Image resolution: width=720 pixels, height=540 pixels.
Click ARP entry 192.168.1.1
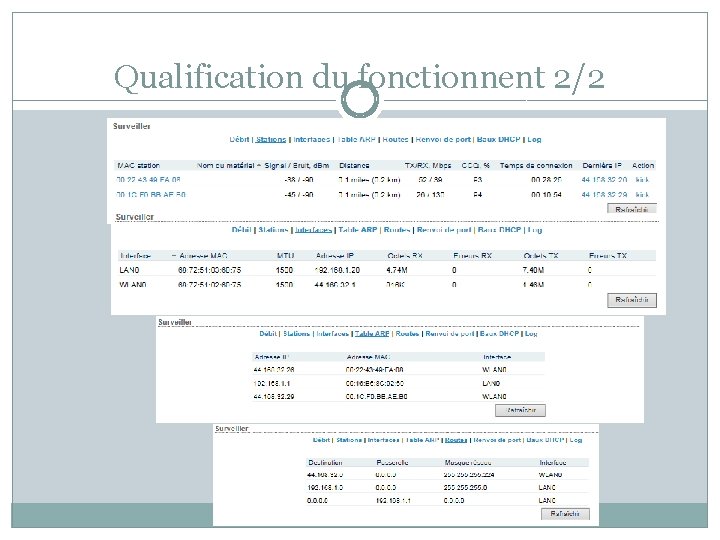271,383
